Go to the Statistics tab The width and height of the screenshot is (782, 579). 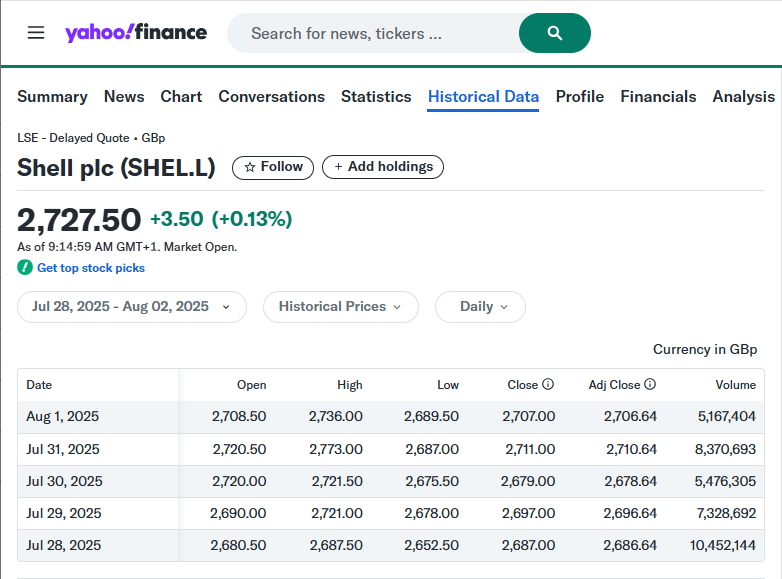click(376, 96)
